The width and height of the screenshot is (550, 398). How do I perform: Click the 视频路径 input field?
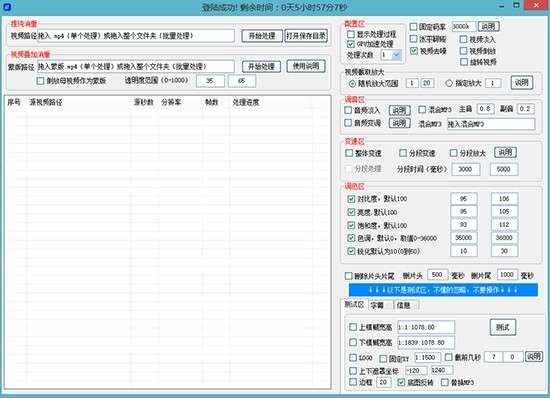click(x=136, y=36)
